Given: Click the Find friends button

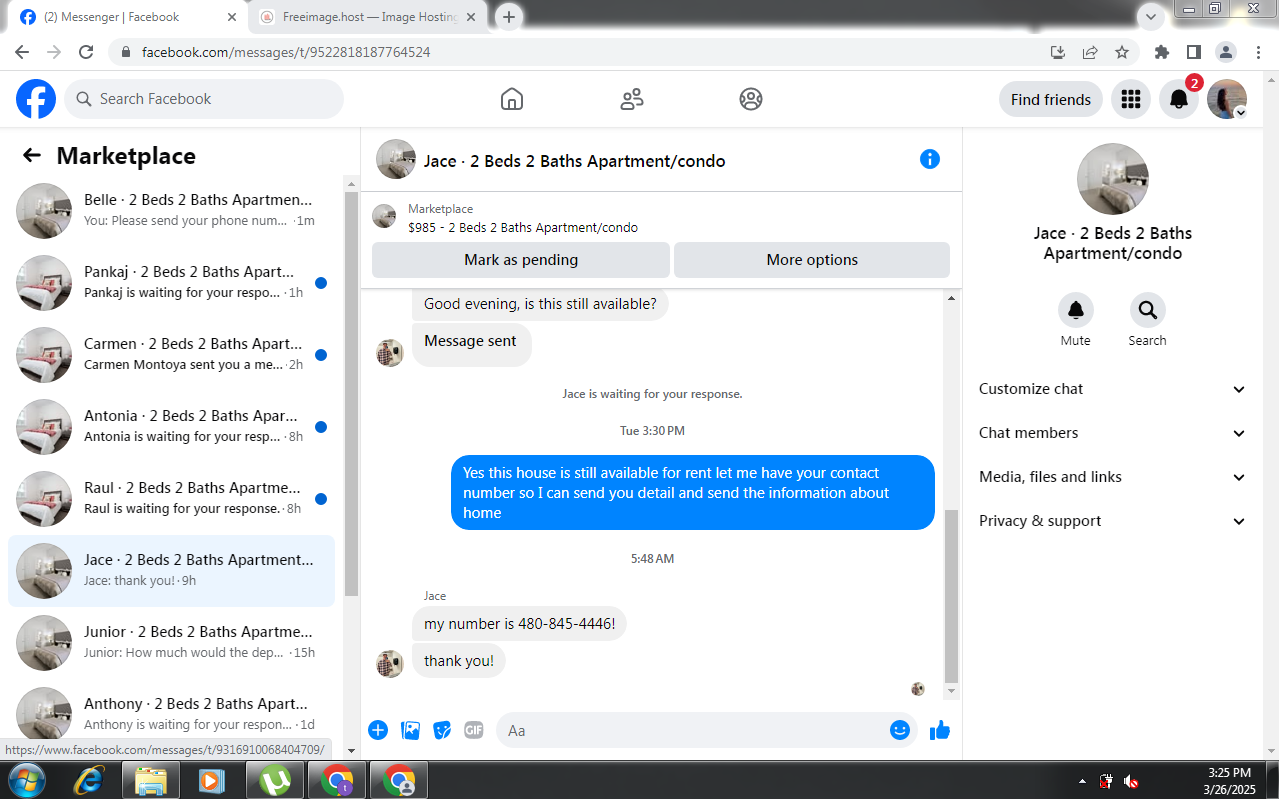Looking at the screenshot, I should point(1051,99).
